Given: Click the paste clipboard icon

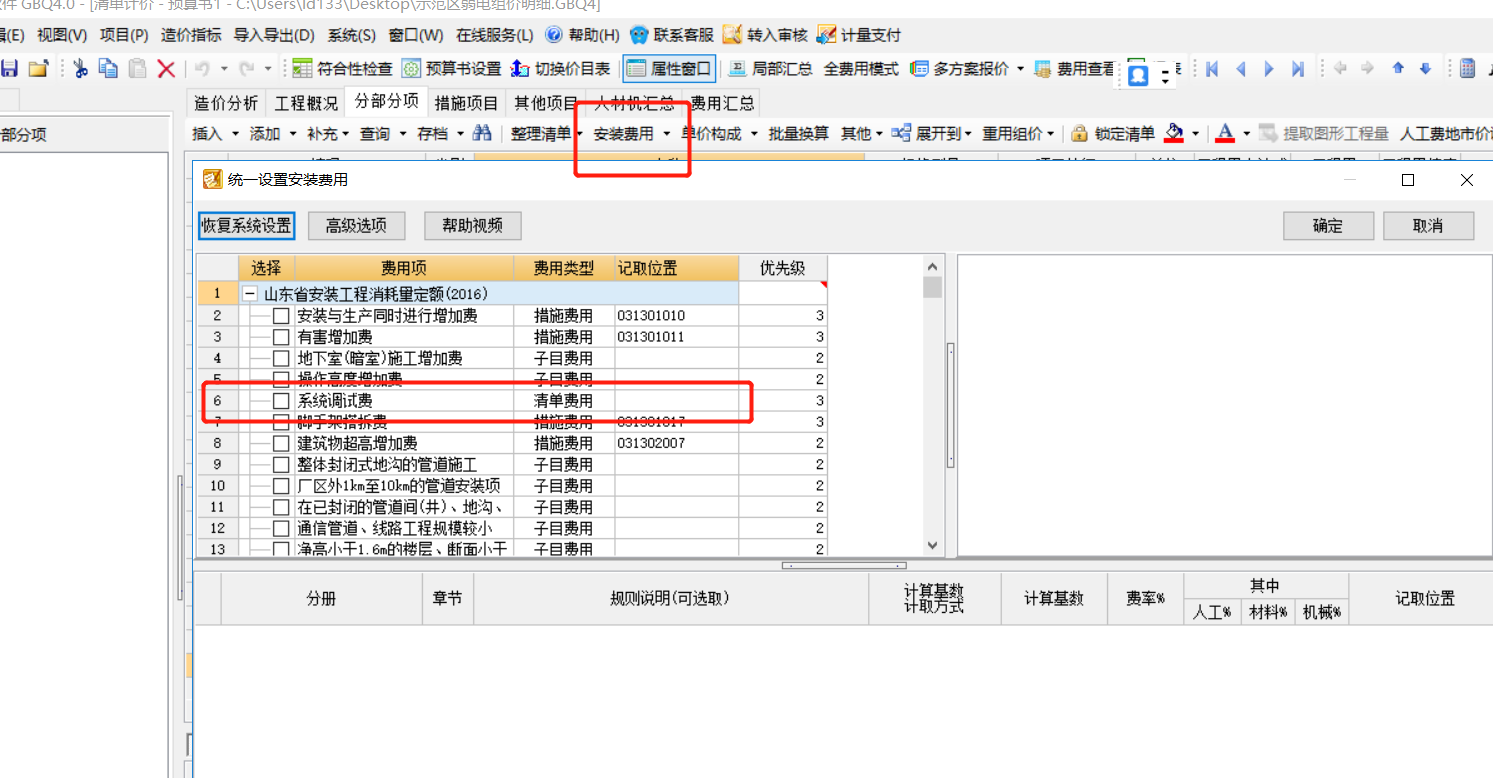Looking at the screenshot, I should click(137, 69).
